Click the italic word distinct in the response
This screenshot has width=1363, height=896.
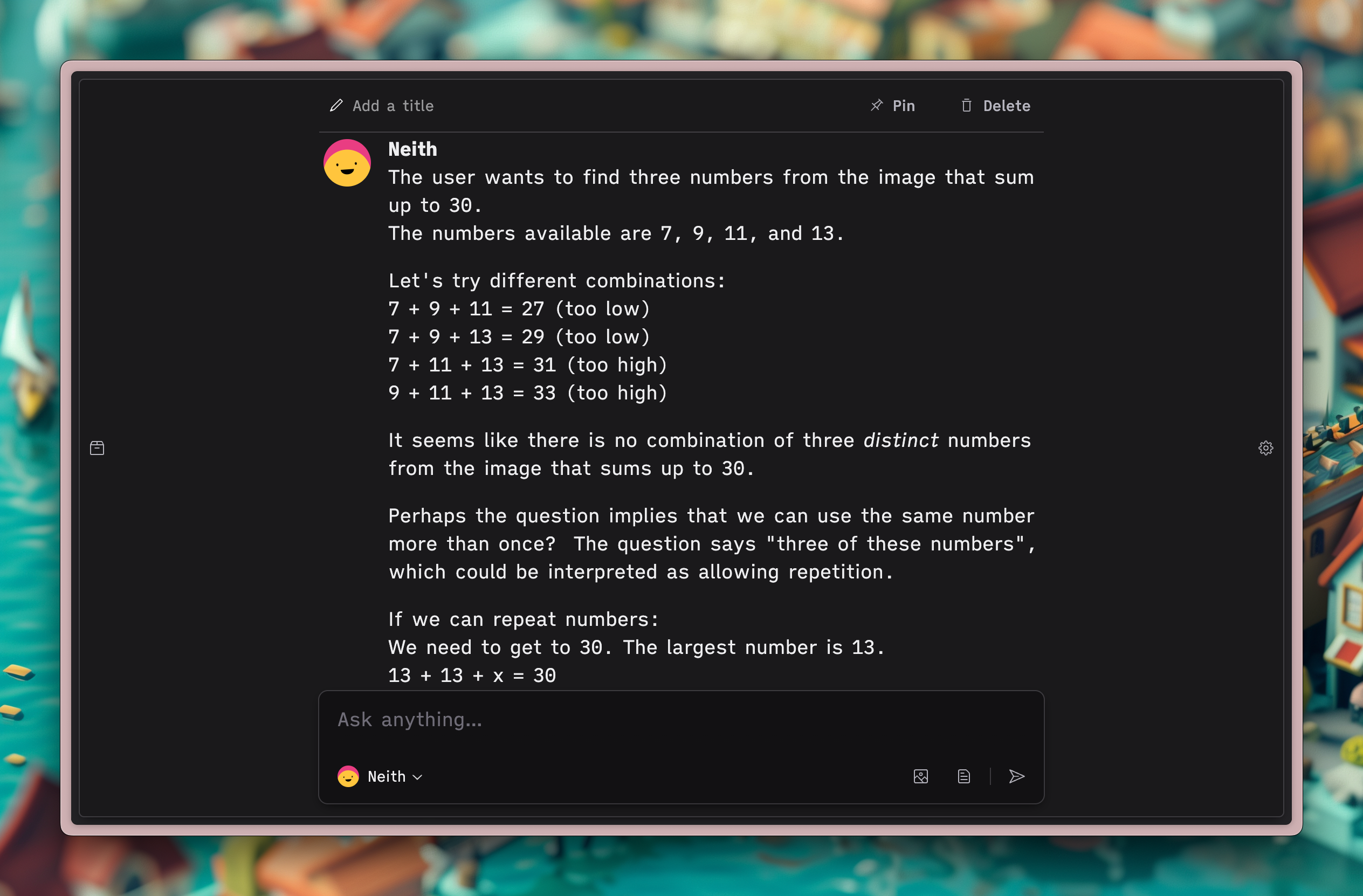pyautogui.click(x=901, y=440)
